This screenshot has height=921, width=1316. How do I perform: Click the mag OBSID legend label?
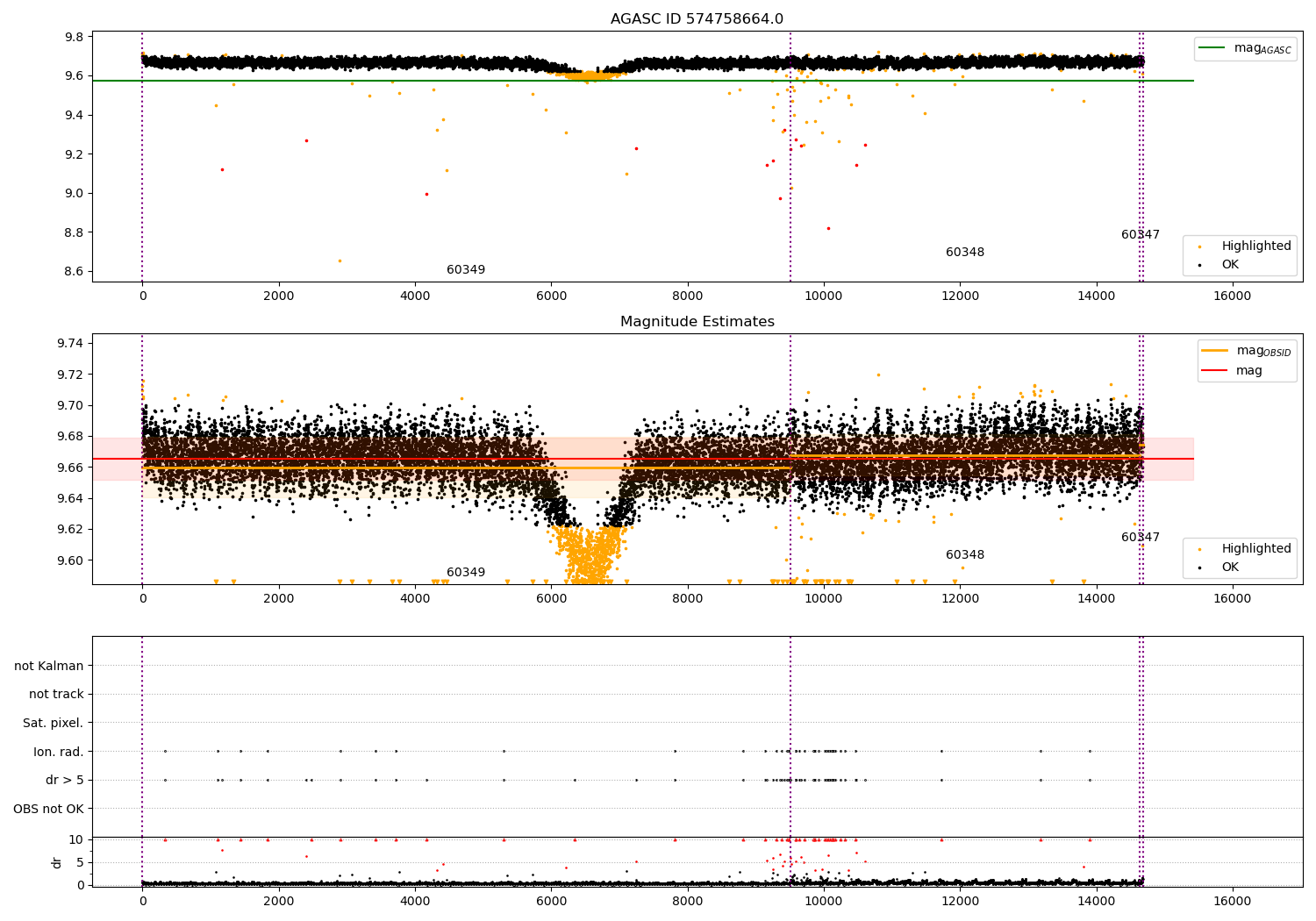coord(1263,351)
